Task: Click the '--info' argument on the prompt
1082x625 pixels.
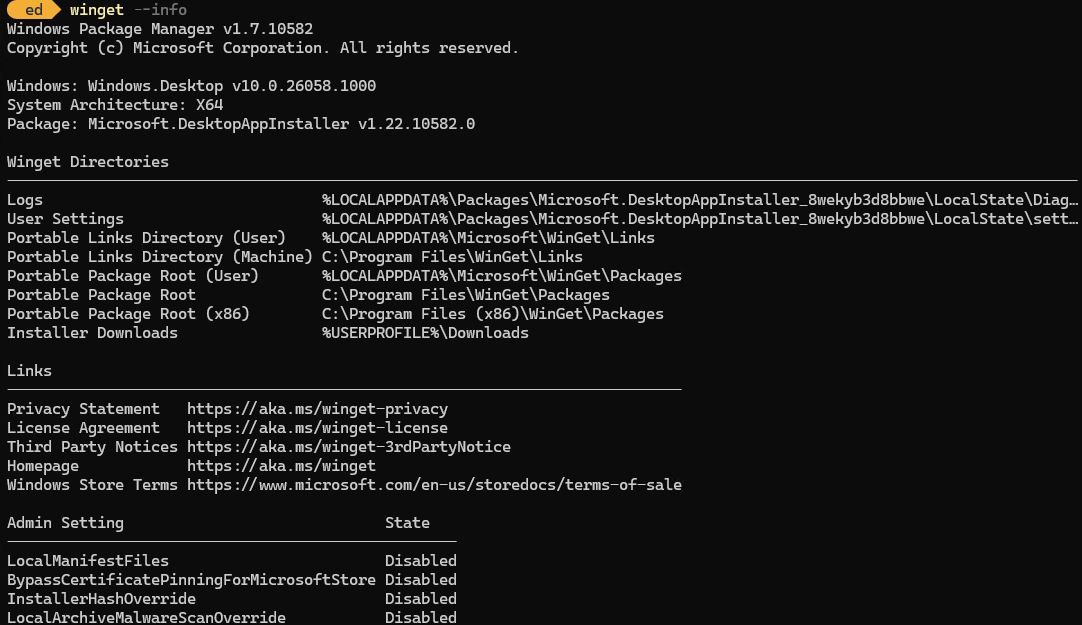Action: pyautogui.click(x=160, y=10)
